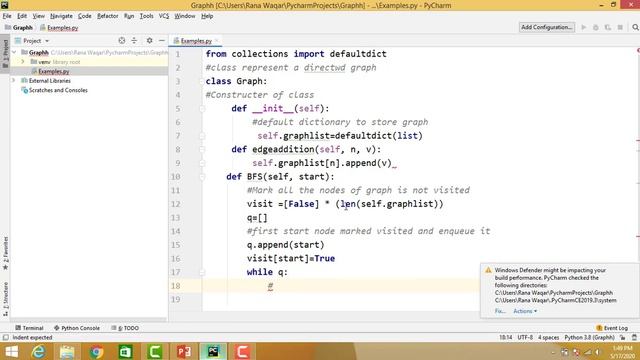This screenshot has height=360, width=640.
Task: Toggle the 2: Favorites side tab
Action: pos(5,253)
